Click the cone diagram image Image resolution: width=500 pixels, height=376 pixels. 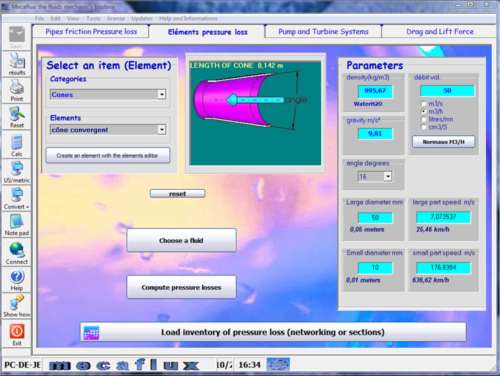pyautogui.click(x=255, y=113)
